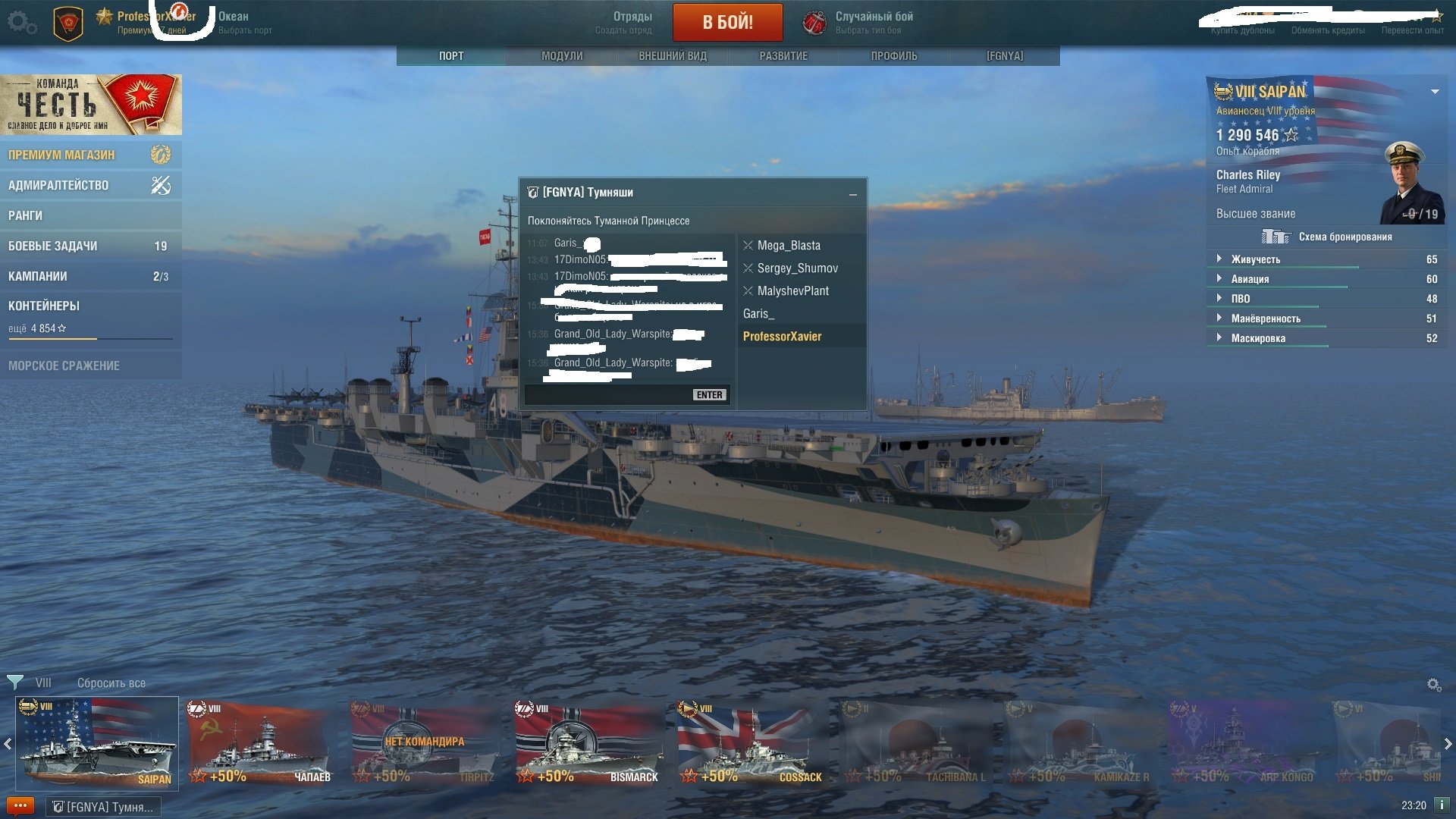
Task: Start battle with the В БОЙ! button
Action: (727, 22)
